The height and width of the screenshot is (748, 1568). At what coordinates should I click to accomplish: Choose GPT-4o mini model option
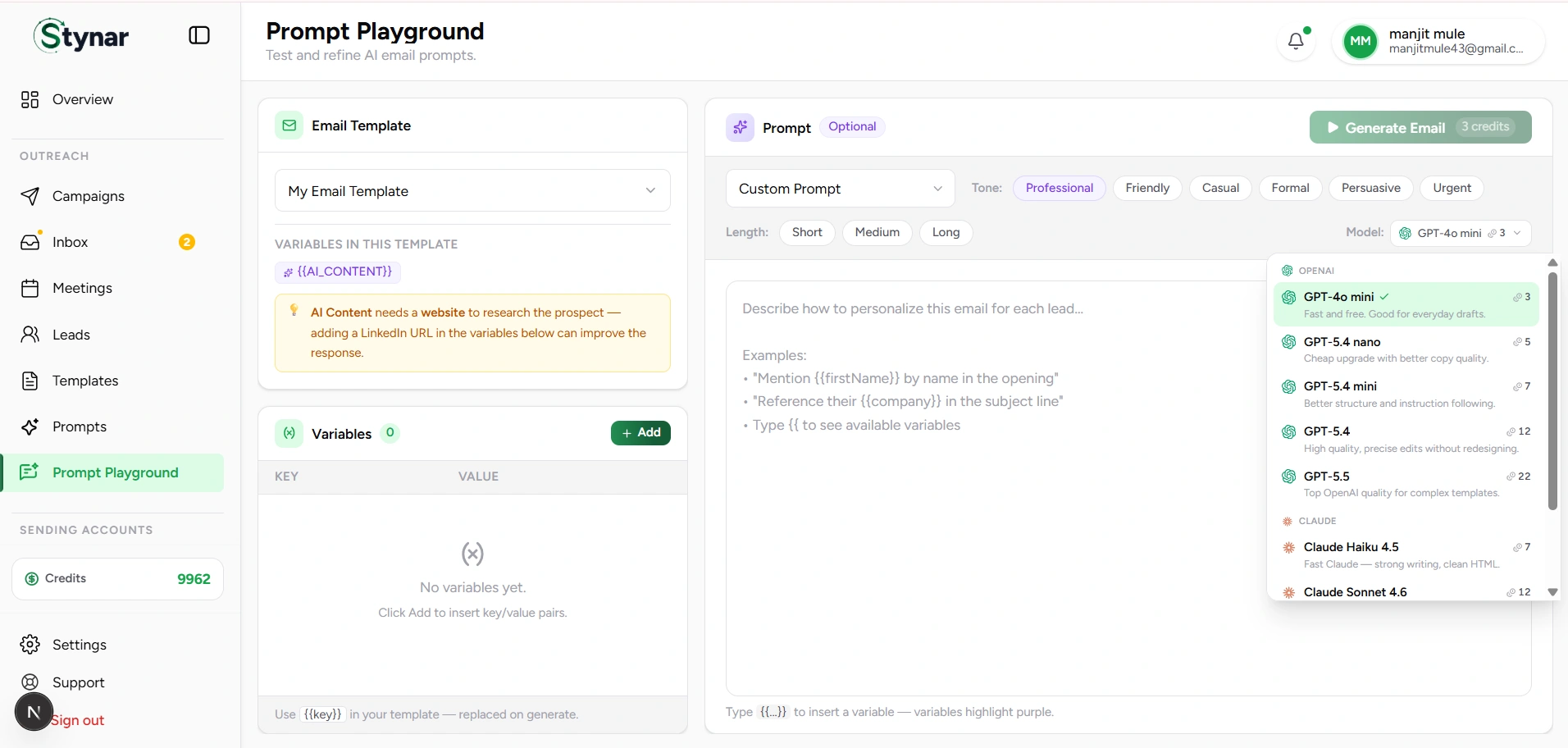click(1406, 304)
